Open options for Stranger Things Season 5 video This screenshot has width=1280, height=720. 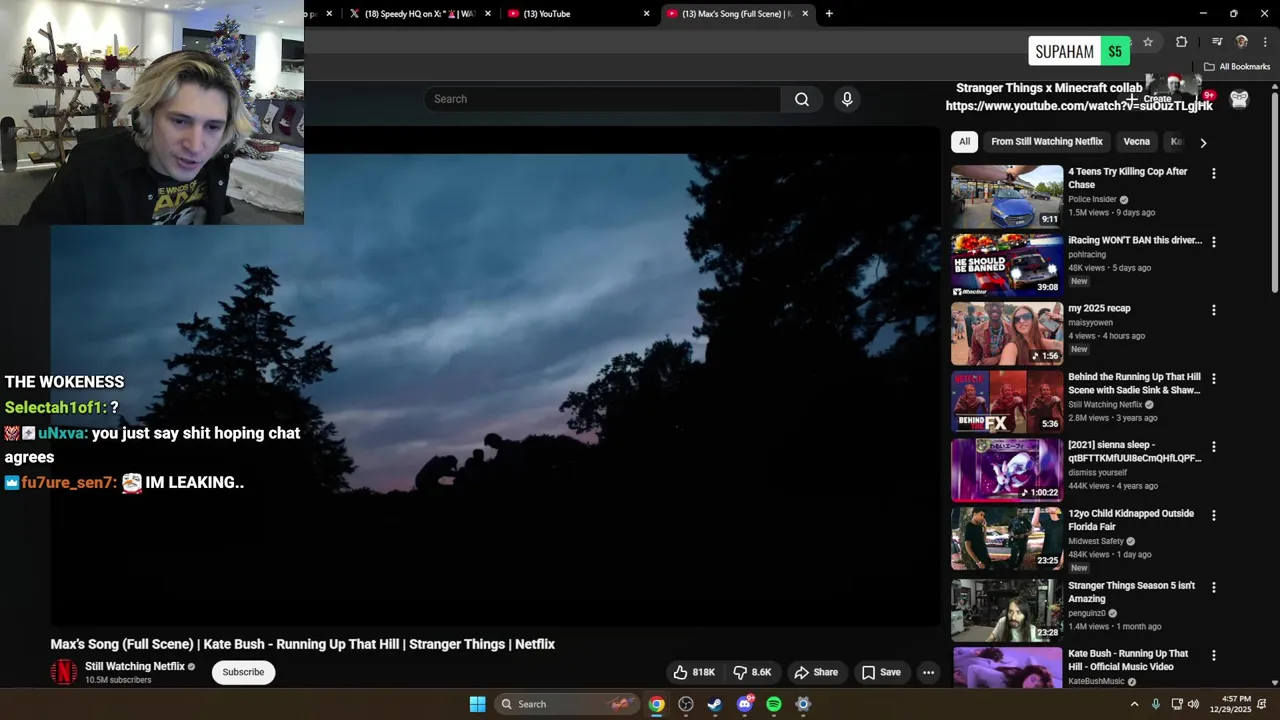[1214, 587]
